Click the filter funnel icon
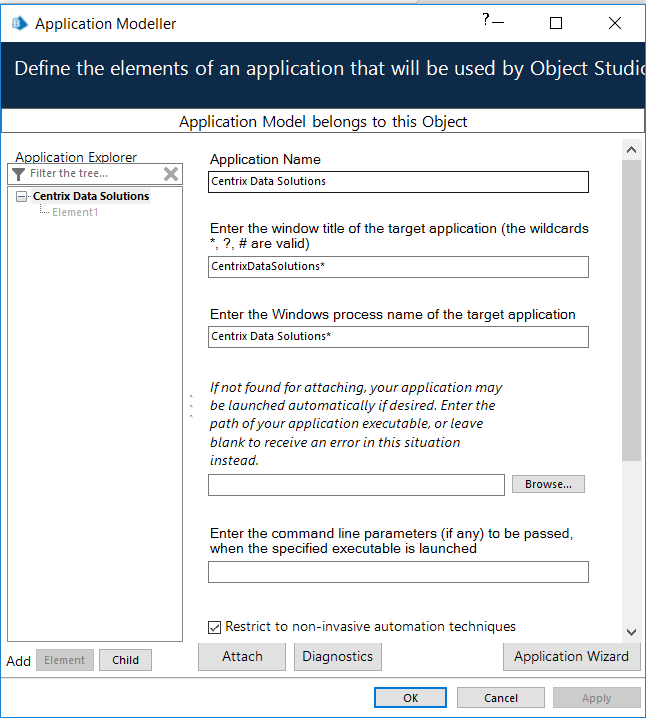The height and width of the screenshot is (718, 646). pyautogui.click(x=19, y=174)
